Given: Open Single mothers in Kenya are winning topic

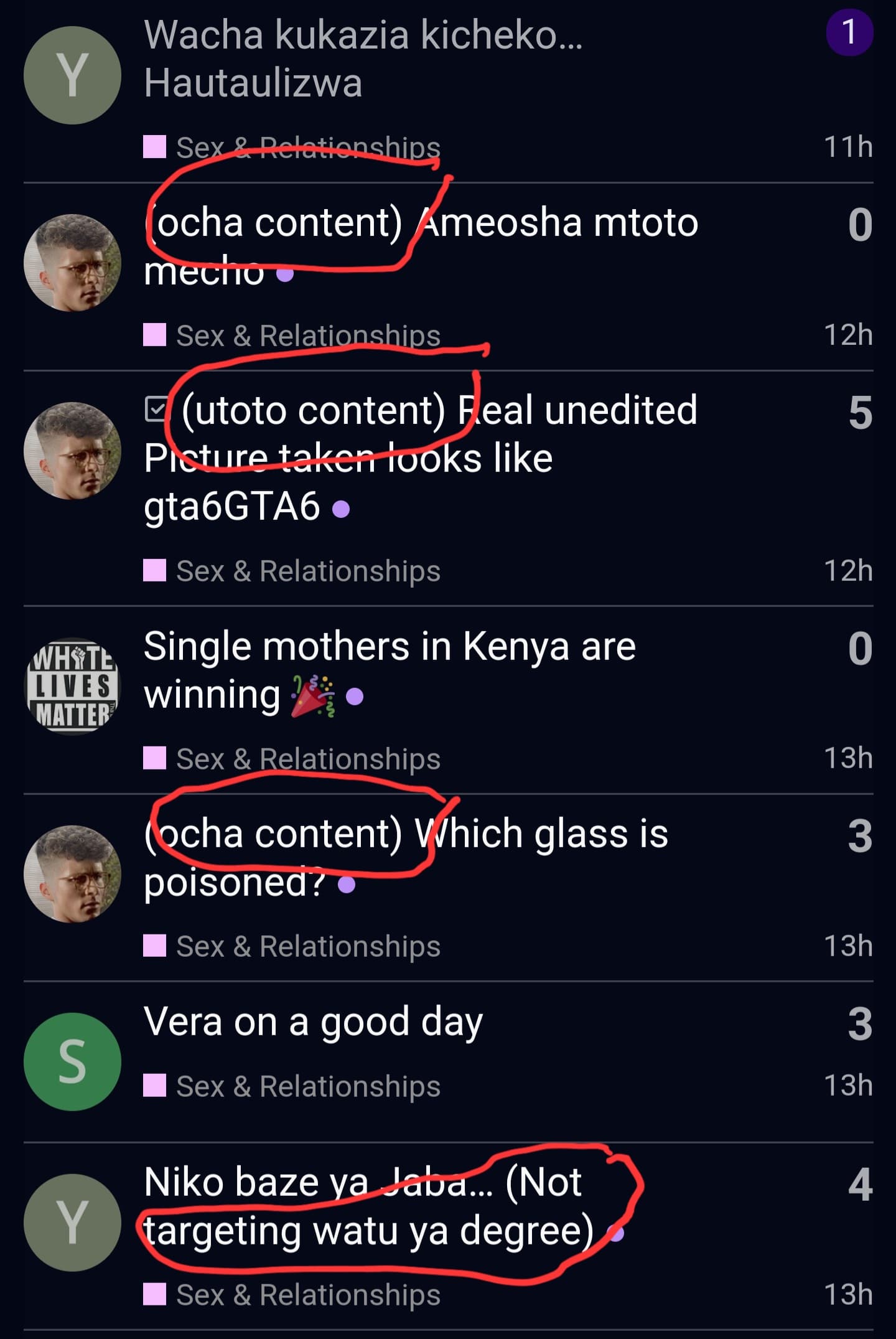Looking at the screenshot, I should tap(390, 670).
